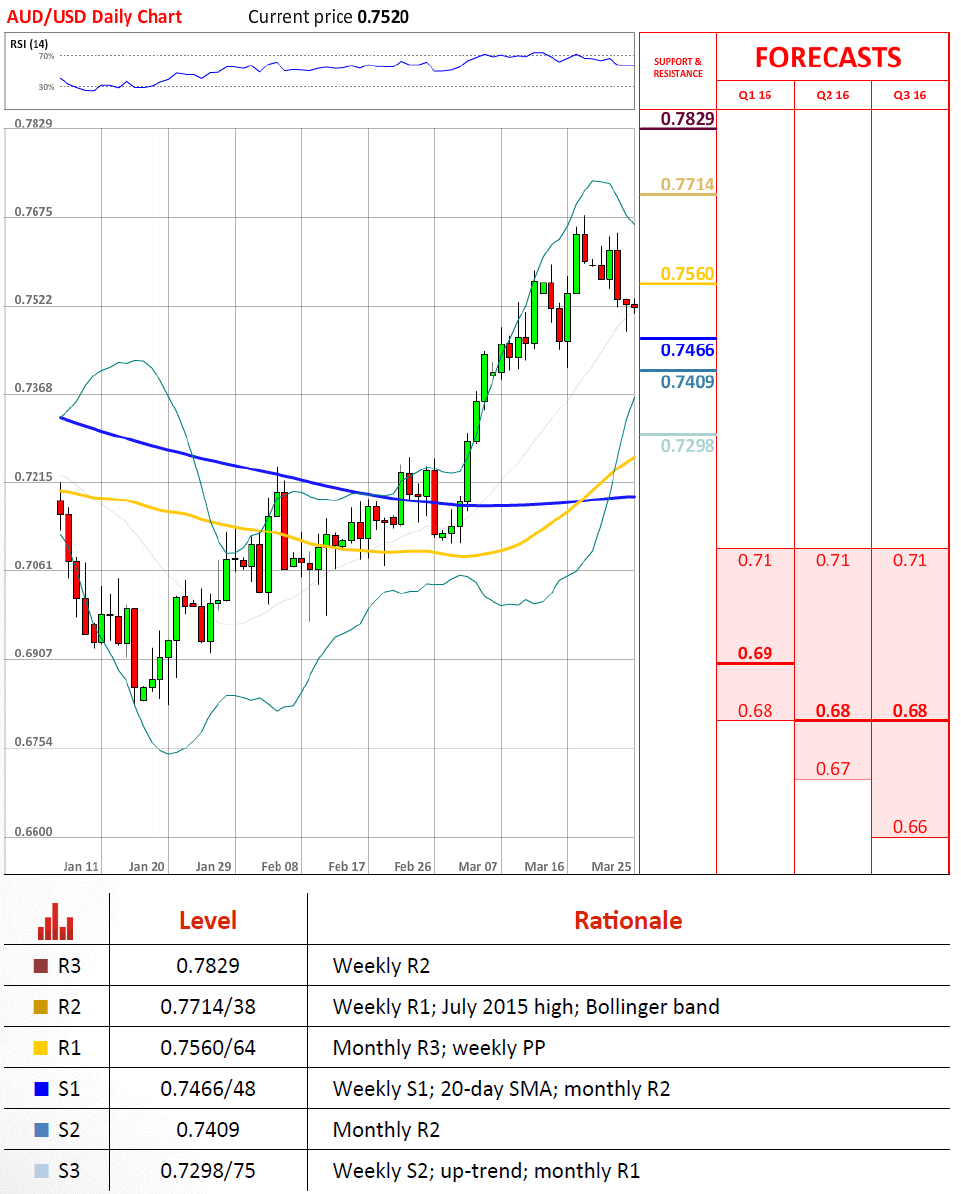Click the 0.71 value in Q1 16 column
Viewport: 961px width, 1194px height.
755,560
